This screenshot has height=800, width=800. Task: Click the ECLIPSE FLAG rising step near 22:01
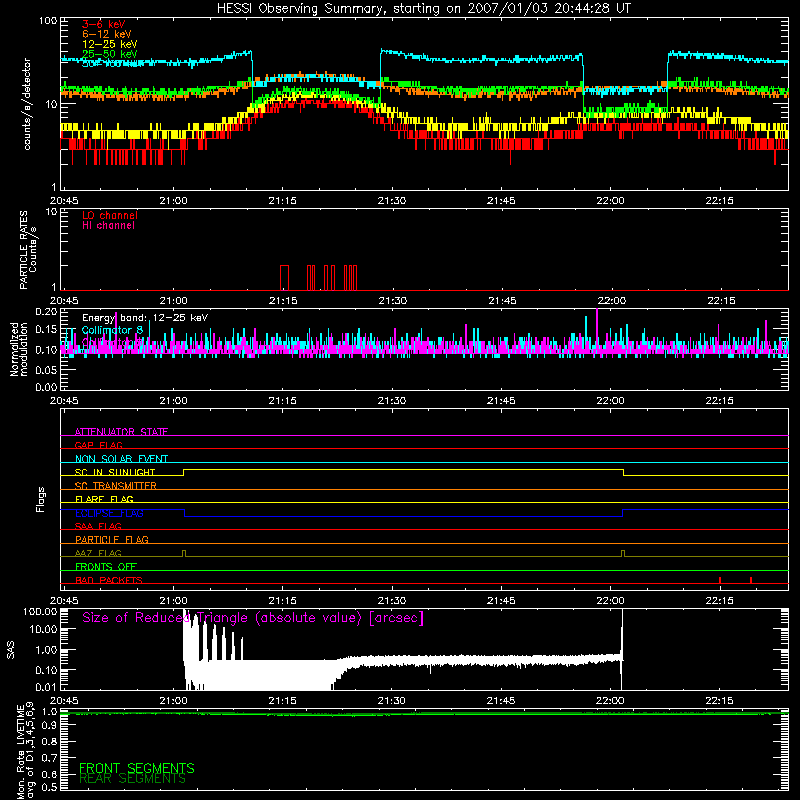point(623,513)
